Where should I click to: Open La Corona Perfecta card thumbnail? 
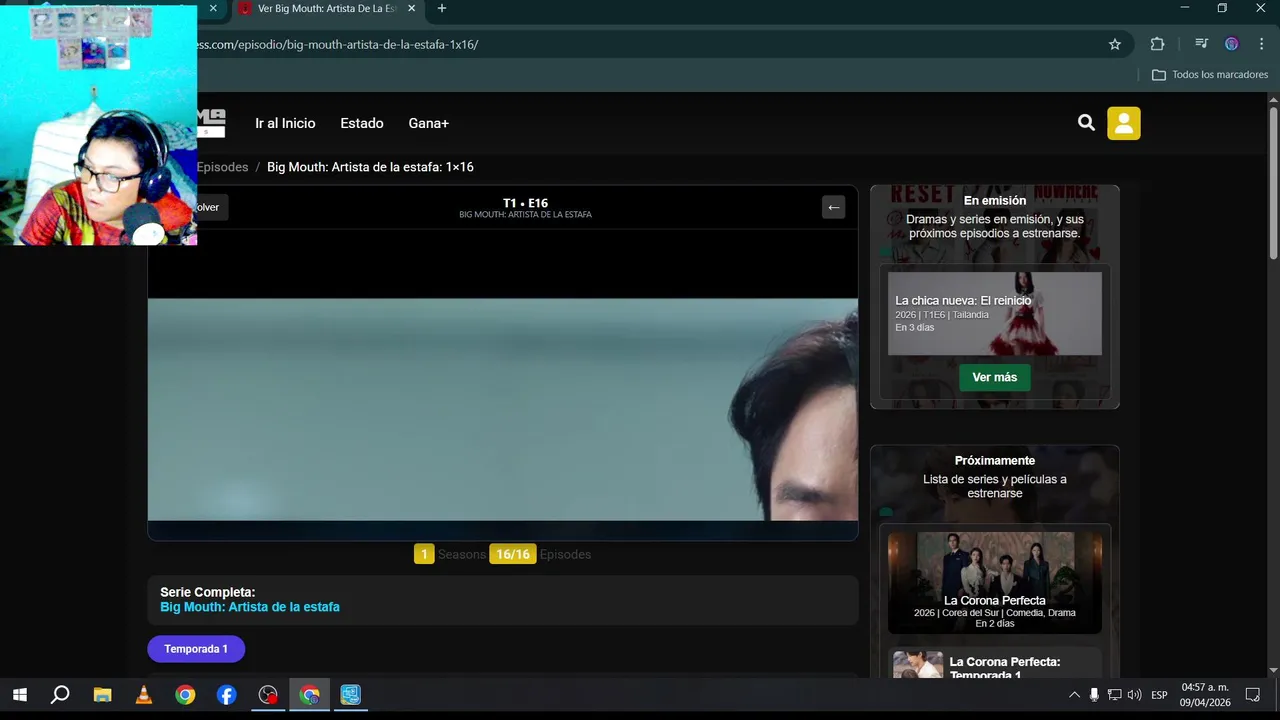(x=995, y=582)
